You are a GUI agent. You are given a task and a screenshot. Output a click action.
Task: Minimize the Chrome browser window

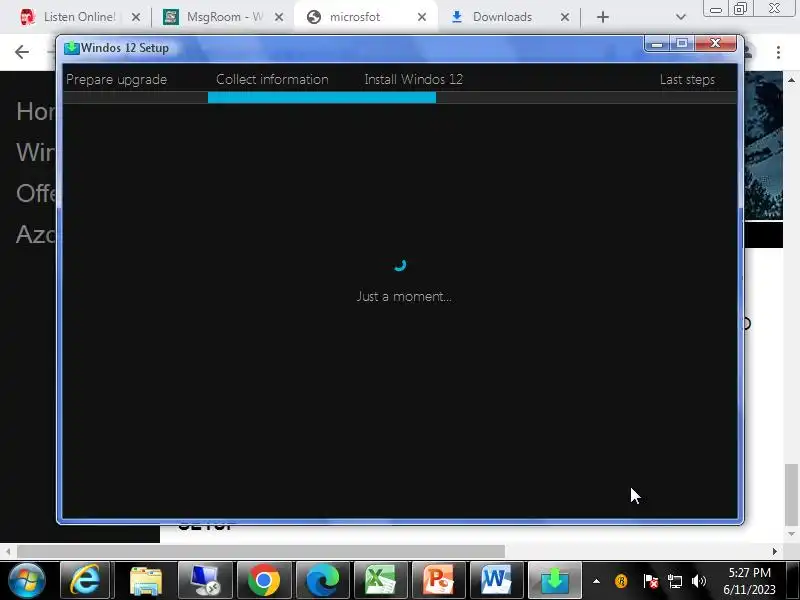(716, 9)
